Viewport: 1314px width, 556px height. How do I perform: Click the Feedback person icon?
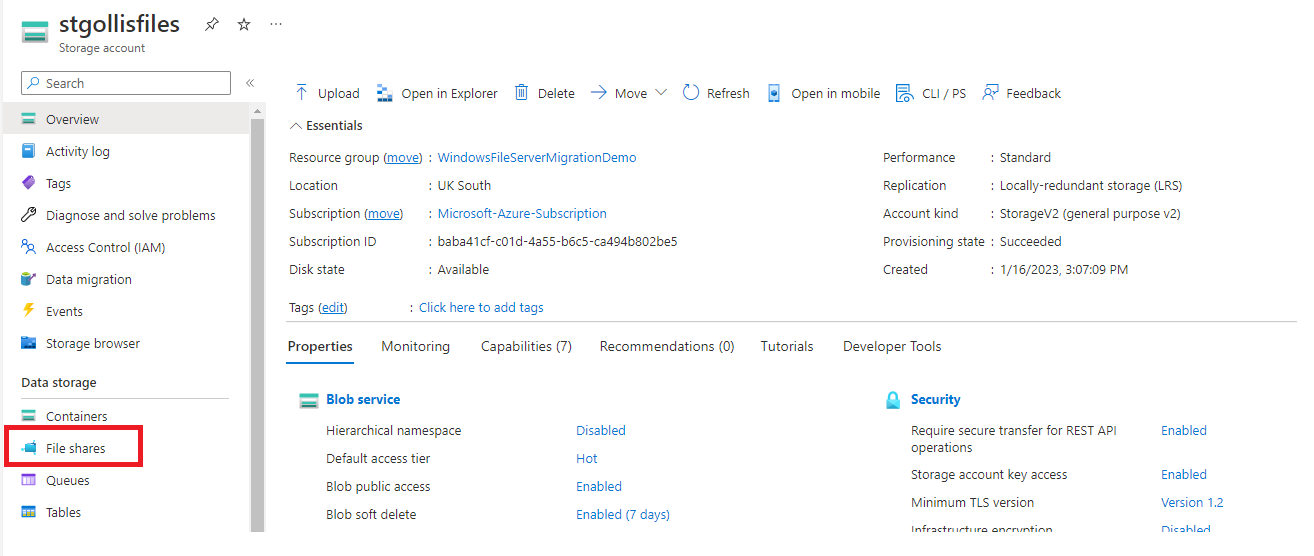point(990,93)
